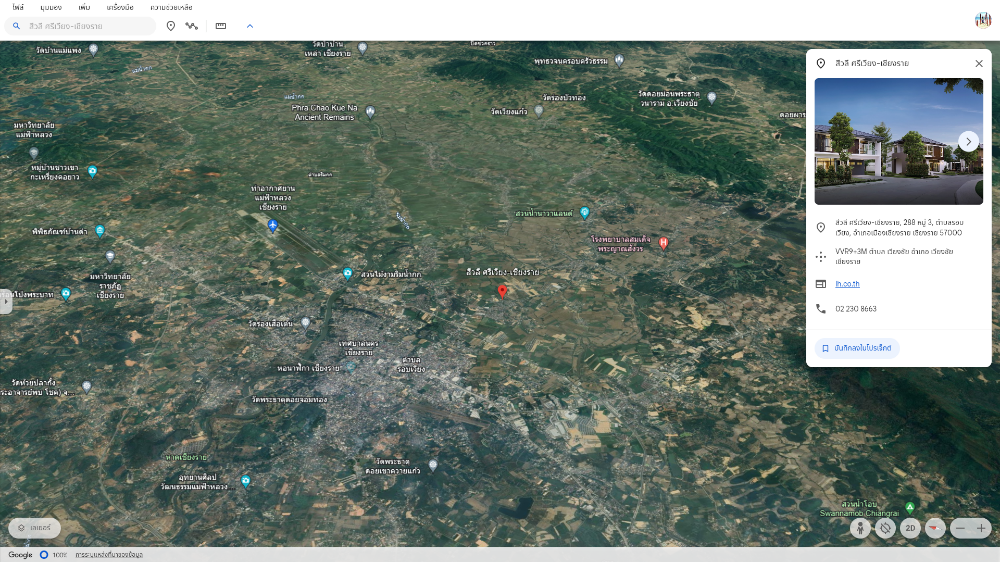The image size is (1000, 562).
Task: Open data attribution link in status bar
Action: coord(109,555)
